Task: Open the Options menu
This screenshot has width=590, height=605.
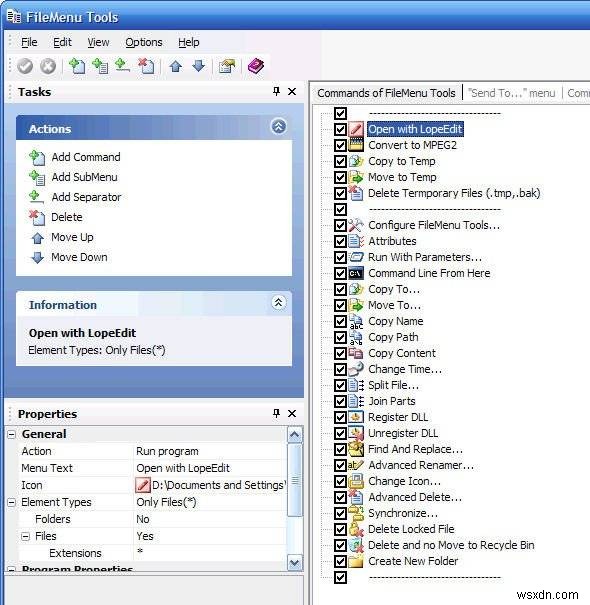Action: [144, 42]
